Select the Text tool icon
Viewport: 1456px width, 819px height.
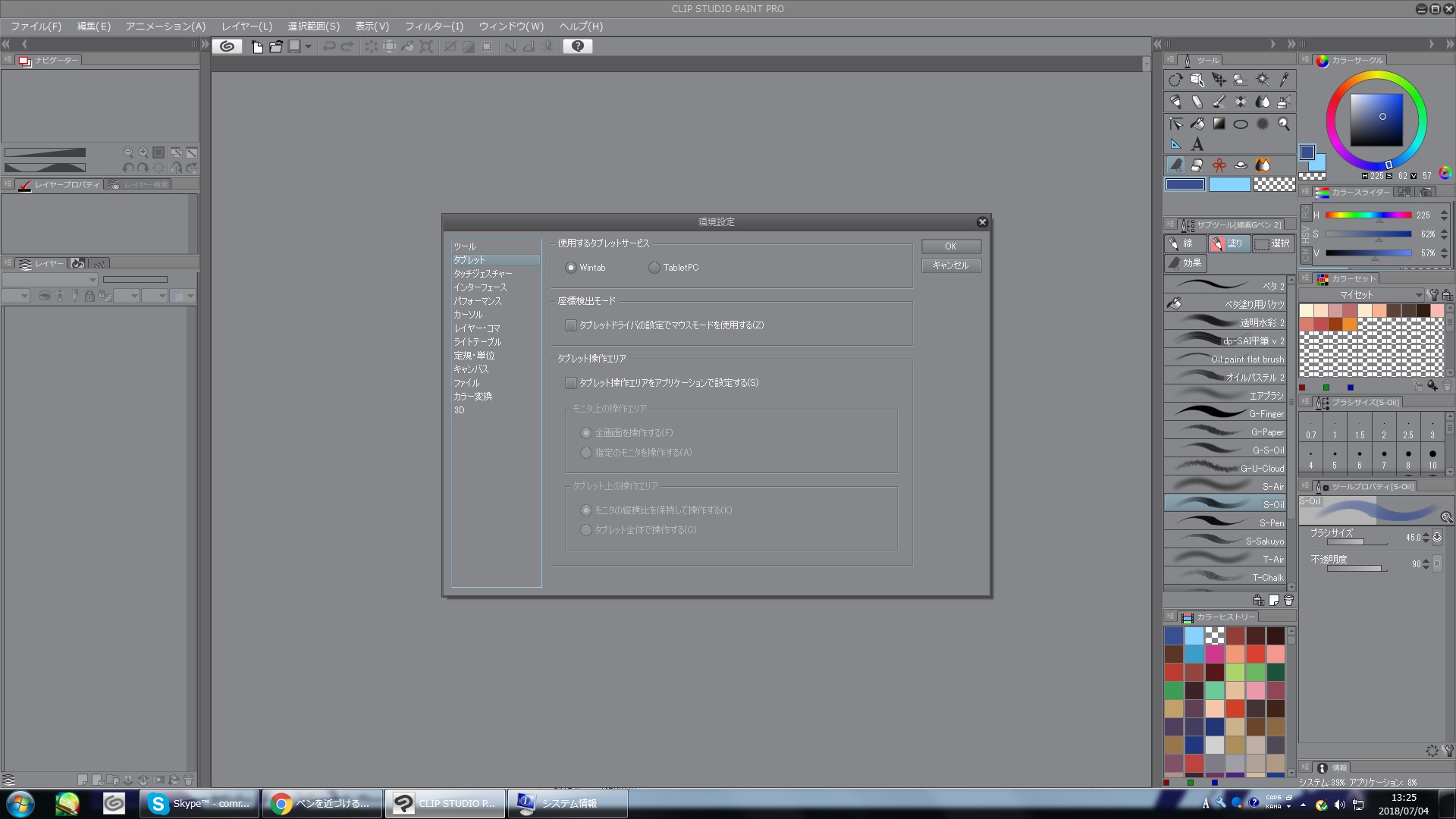click(x=1197, y=144)
